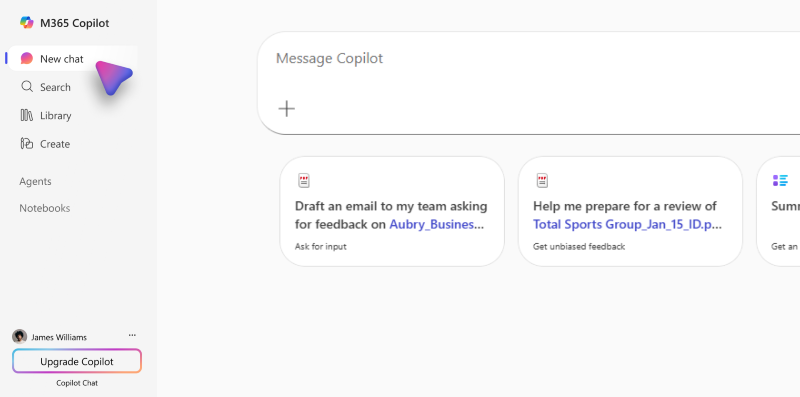Screen dimensions: 800x397
Task: Click the plus attach icon in message box
Action: [x=286, y=109]
